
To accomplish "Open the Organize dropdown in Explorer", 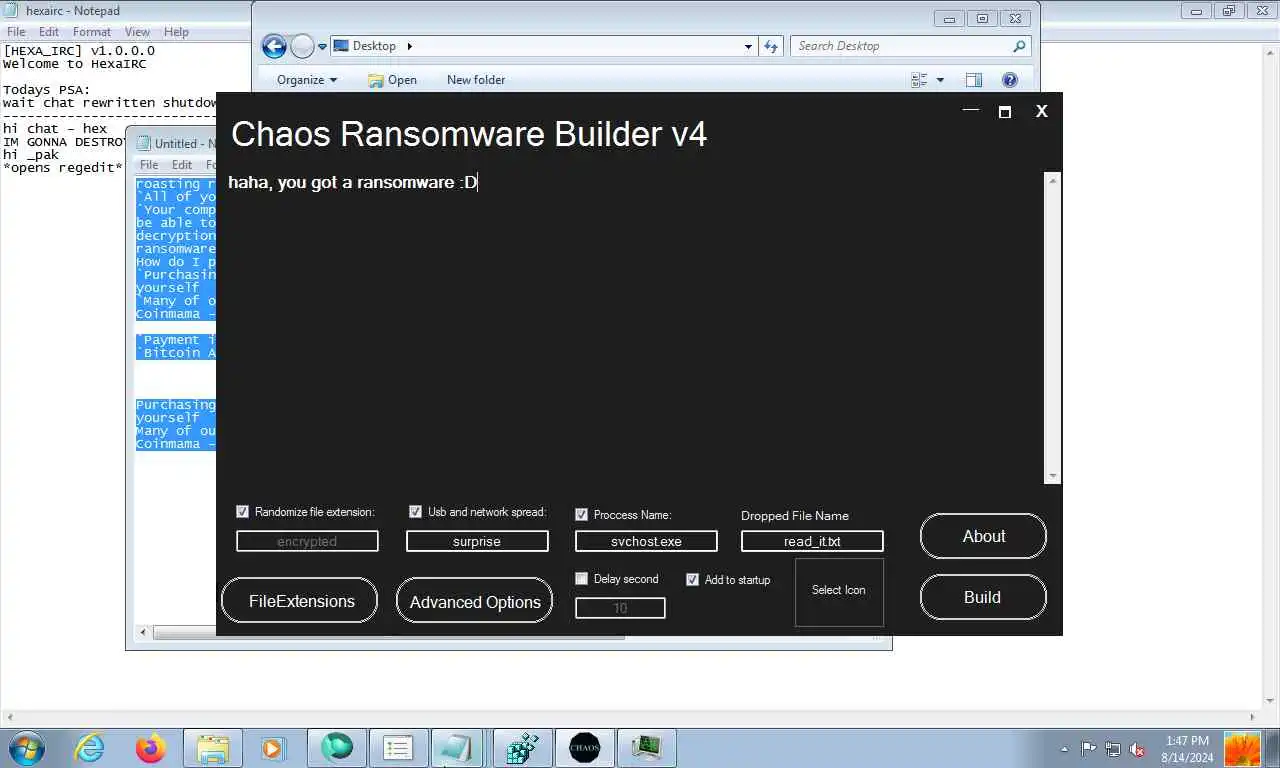I will click(x=307, y=80).
